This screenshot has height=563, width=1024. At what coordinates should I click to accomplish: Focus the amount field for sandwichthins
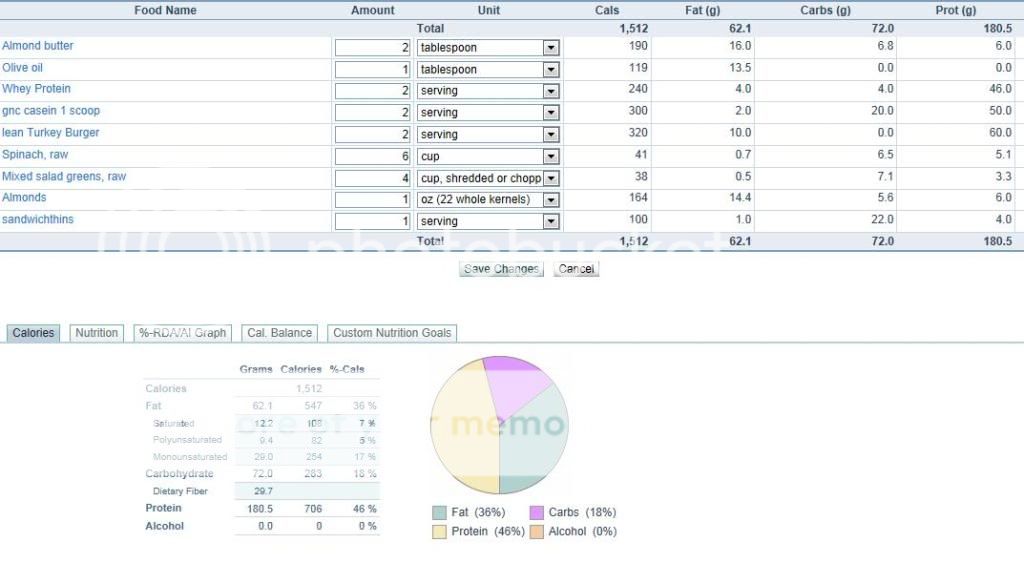point(373,222)
